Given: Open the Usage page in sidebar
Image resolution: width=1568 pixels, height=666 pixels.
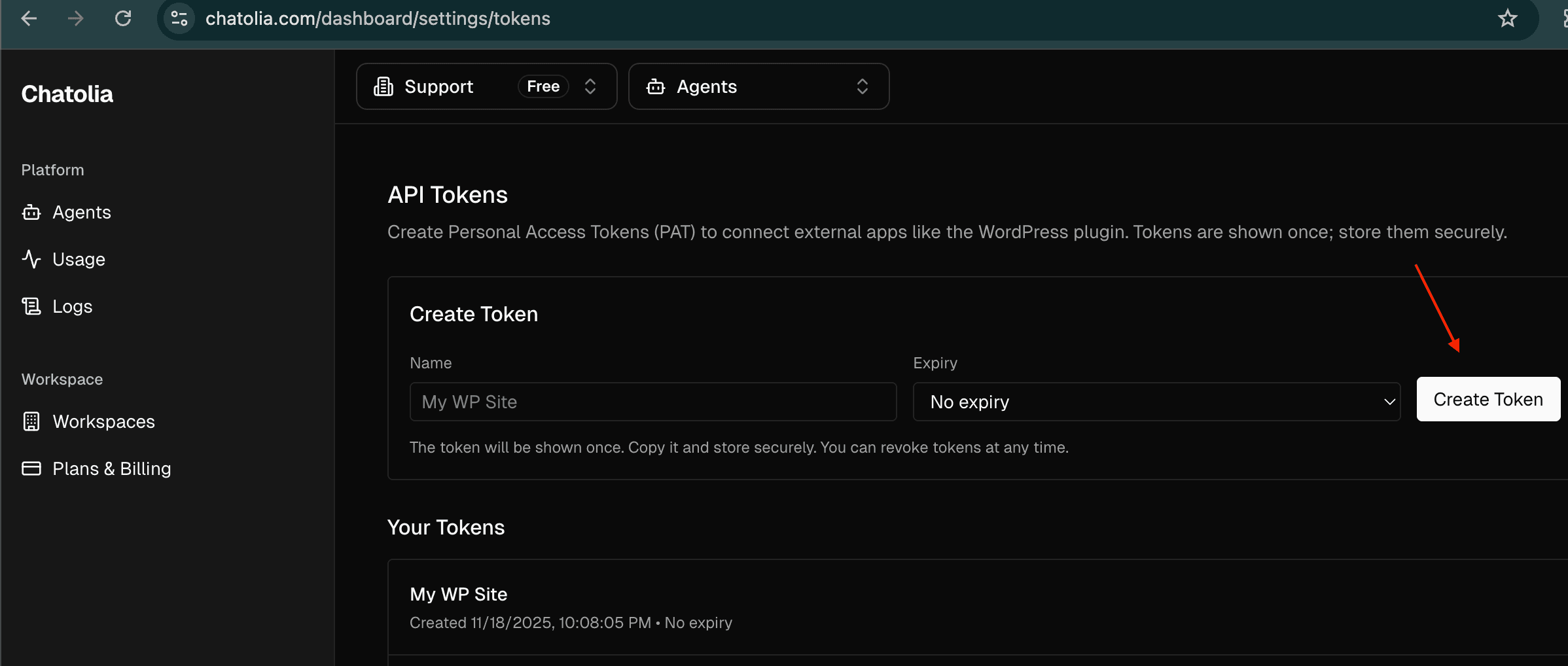Looking at the screenshot, I should tap(79, 260).
